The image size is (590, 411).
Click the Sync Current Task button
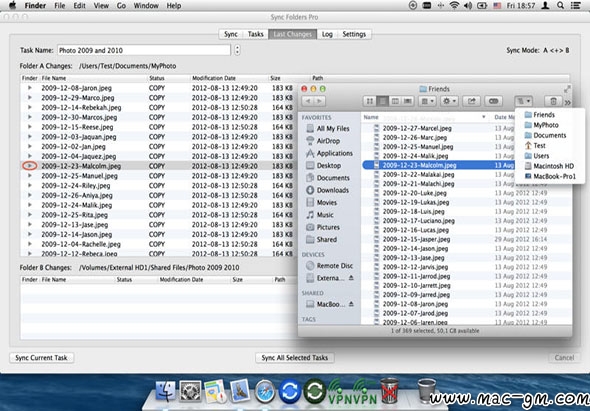41,358
